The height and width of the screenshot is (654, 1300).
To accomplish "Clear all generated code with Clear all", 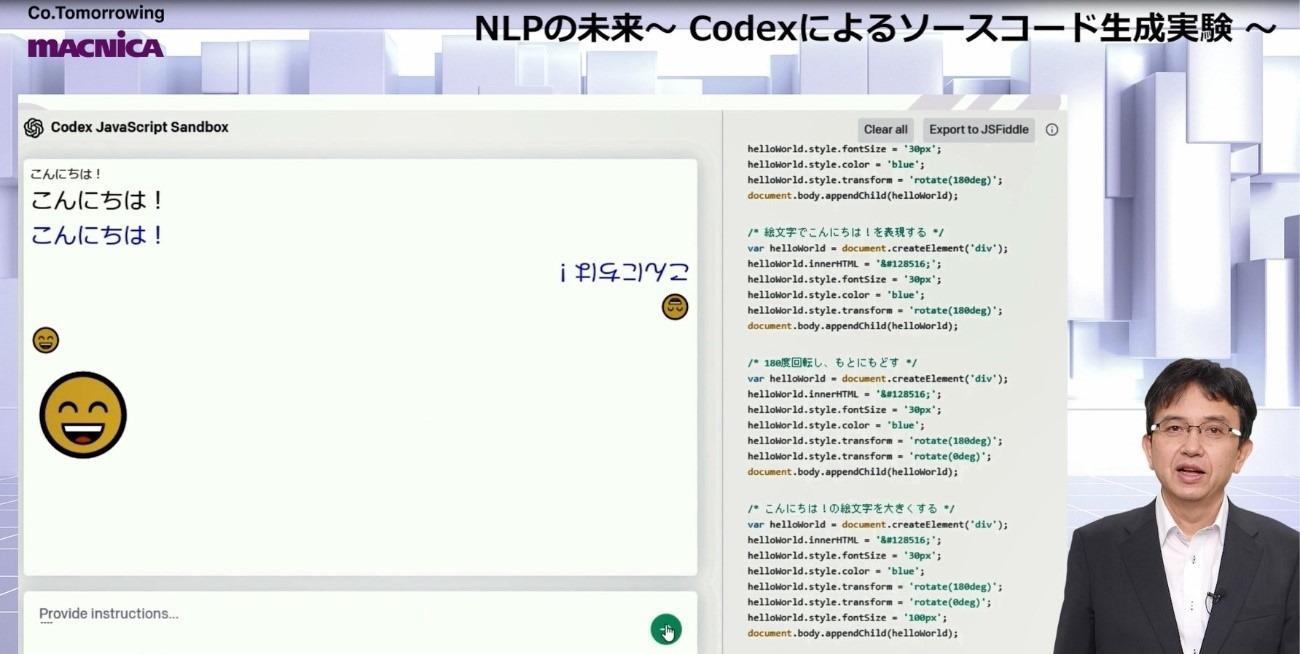I will [x=885, y=130].
